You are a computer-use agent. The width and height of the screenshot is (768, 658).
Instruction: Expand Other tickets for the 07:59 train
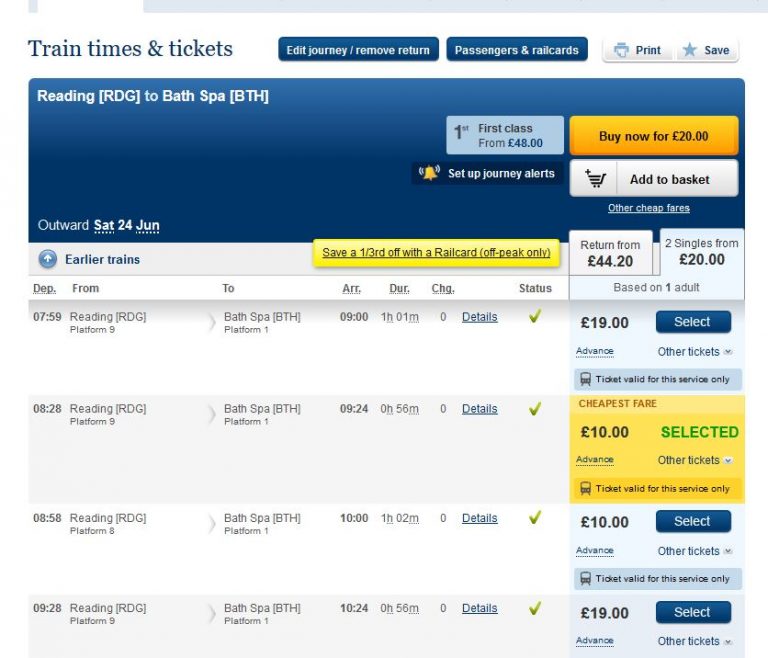(x=695, y=352)
